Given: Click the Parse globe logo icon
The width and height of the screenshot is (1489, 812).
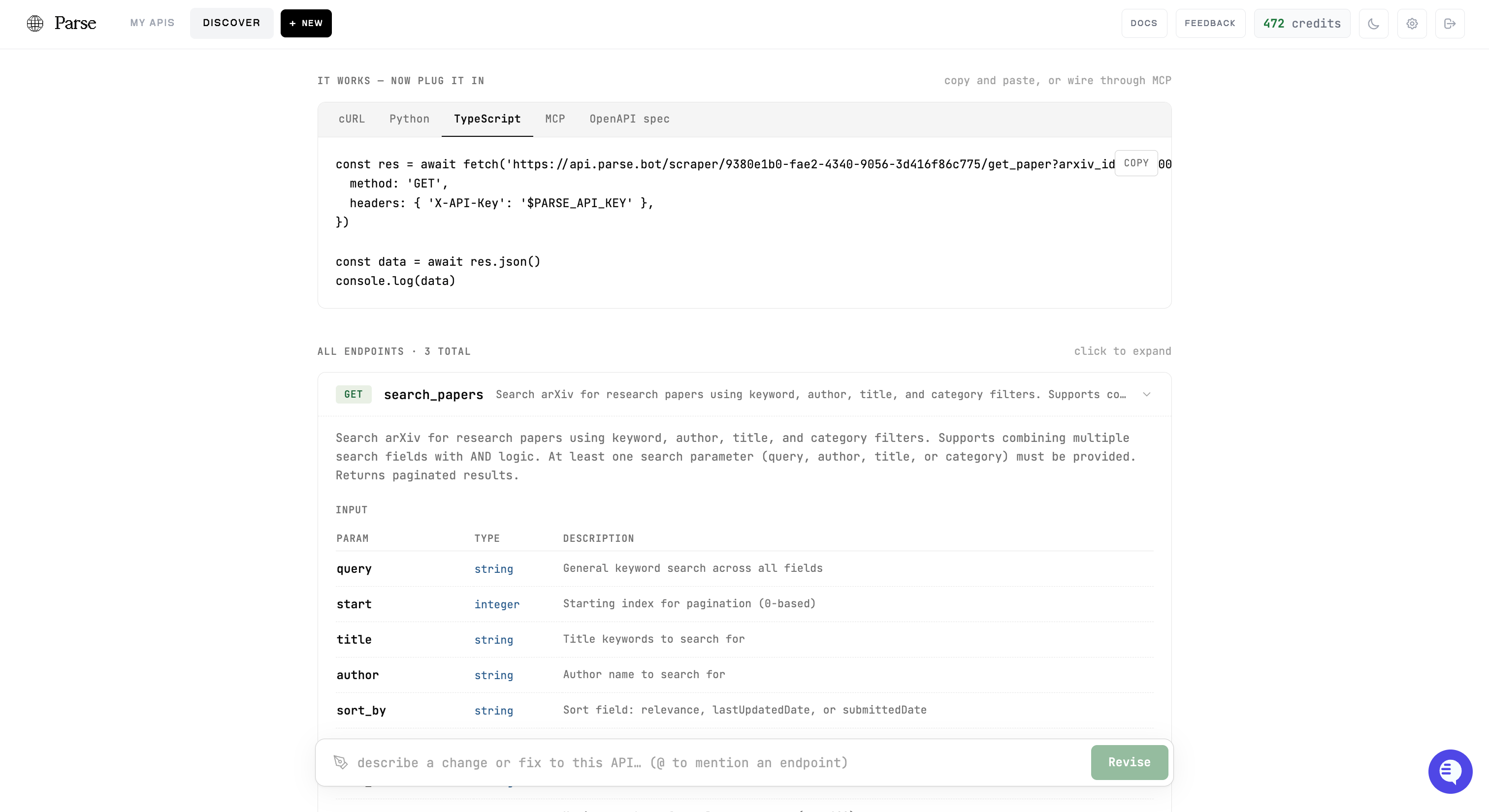Looking at the screenshot, I should (x=35, y=23).
